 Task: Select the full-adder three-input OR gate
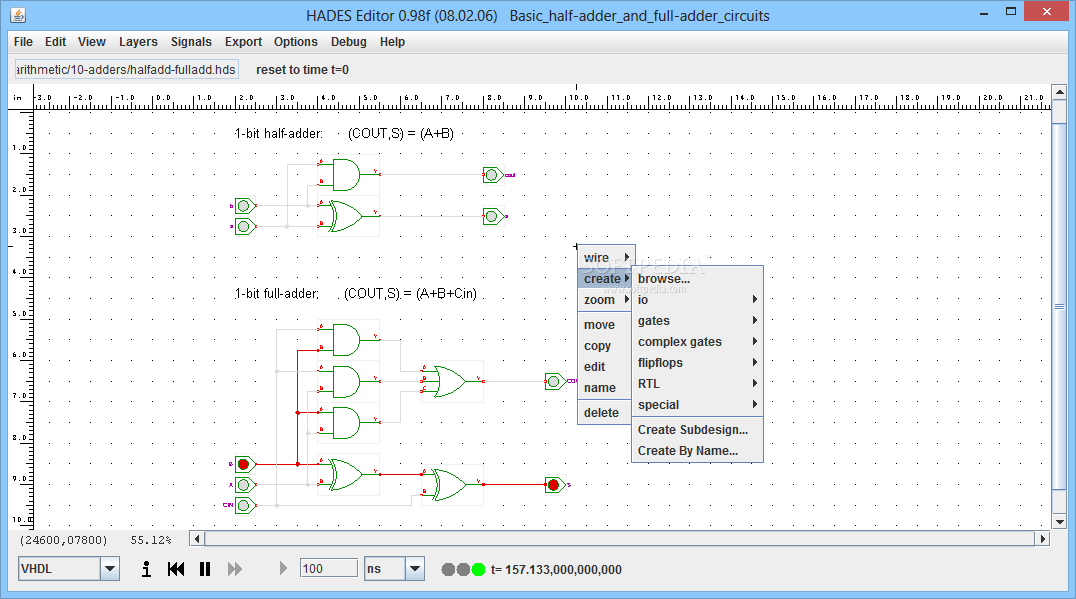point(452,381)
